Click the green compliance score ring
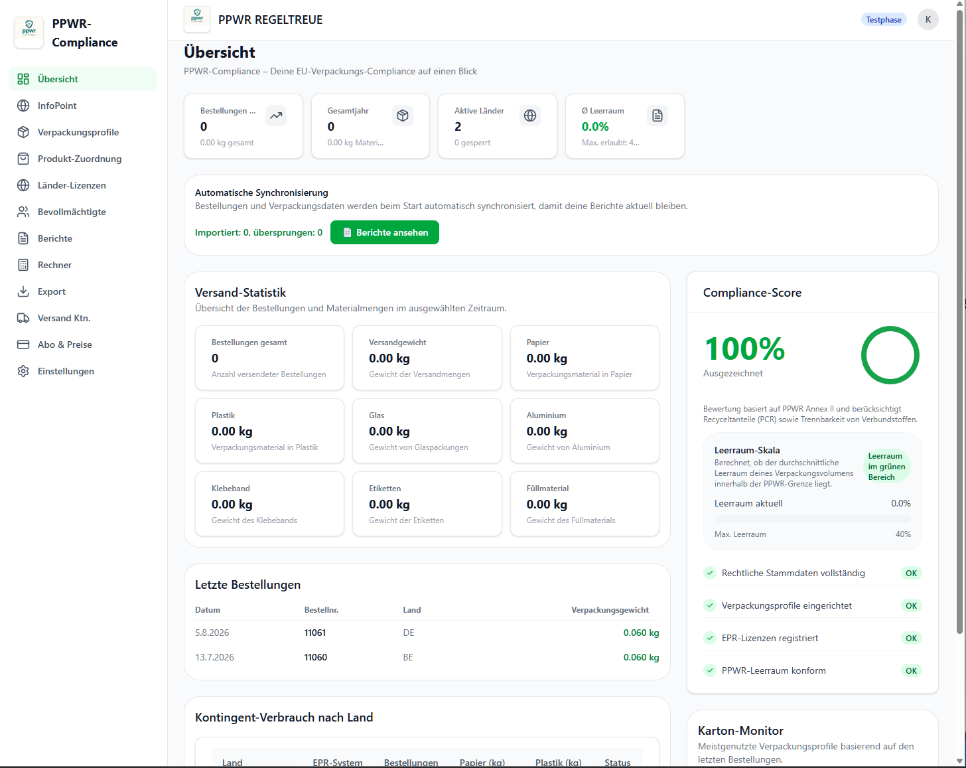 point(890,355)
